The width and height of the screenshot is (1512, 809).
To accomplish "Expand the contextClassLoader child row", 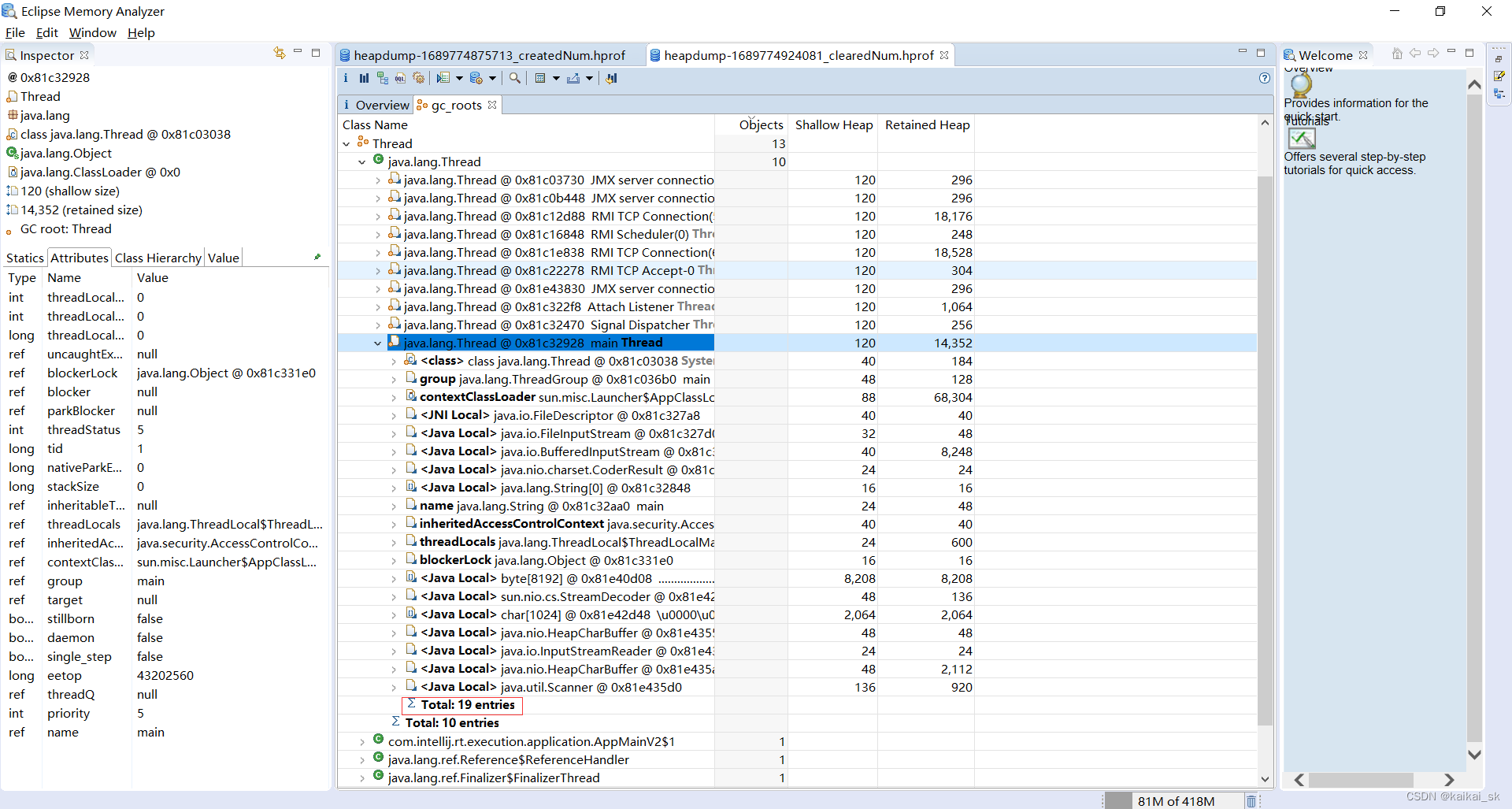I will pyautogui.click(x=394, y=398).
